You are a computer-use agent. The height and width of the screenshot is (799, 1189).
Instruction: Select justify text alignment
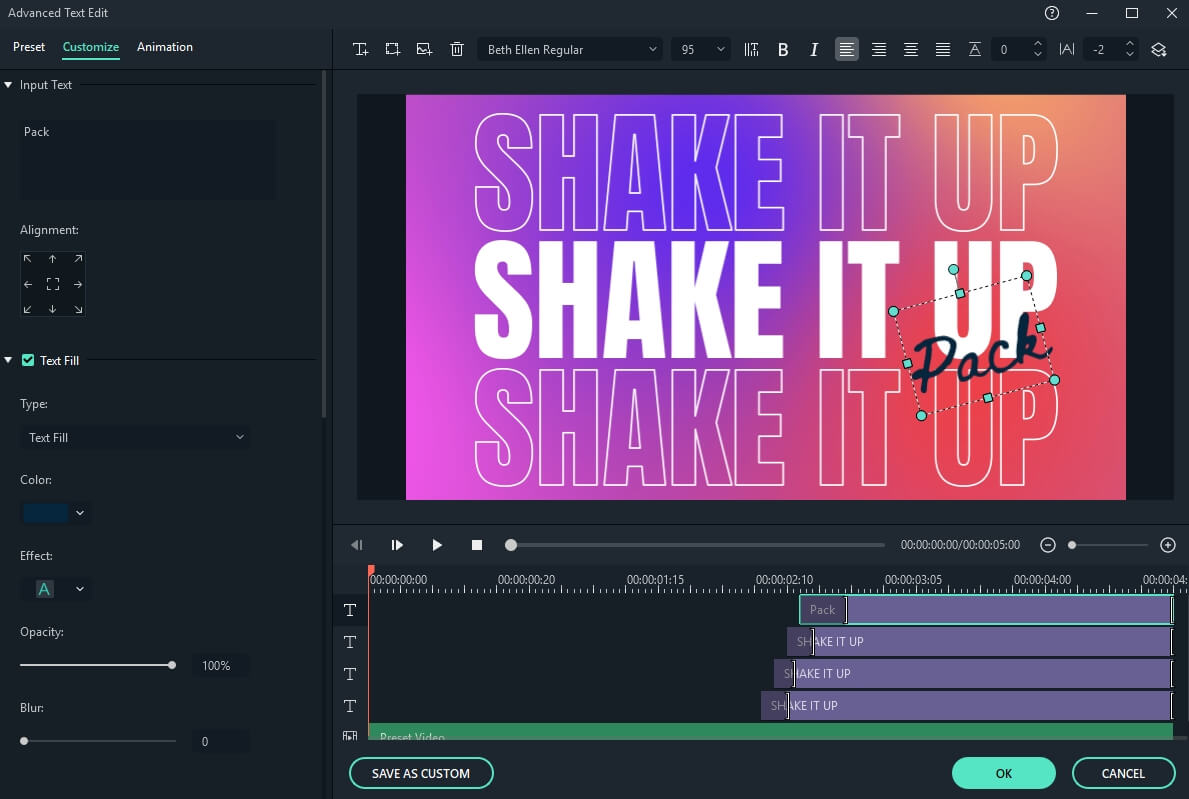[942, 49]
